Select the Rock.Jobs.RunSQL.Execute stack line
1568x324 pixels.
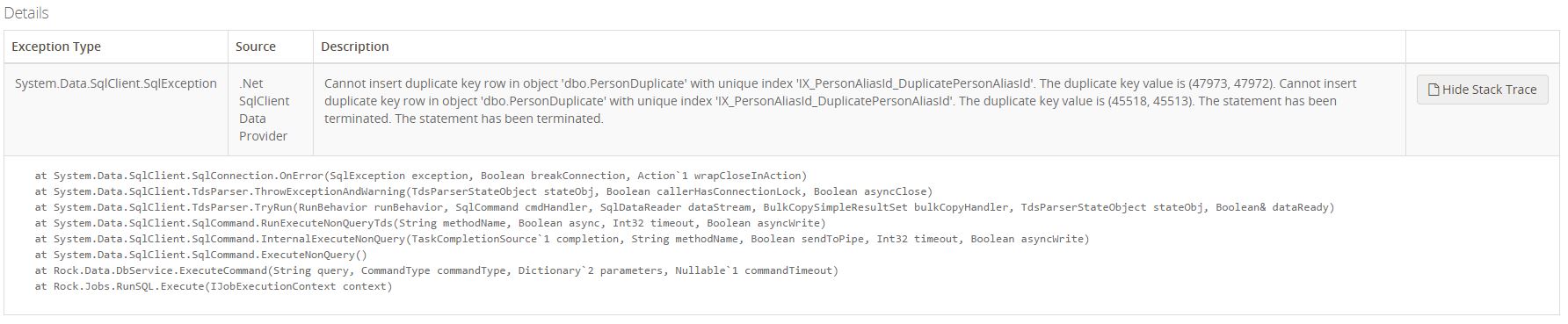pyautogui.click(x=214, y=286)
